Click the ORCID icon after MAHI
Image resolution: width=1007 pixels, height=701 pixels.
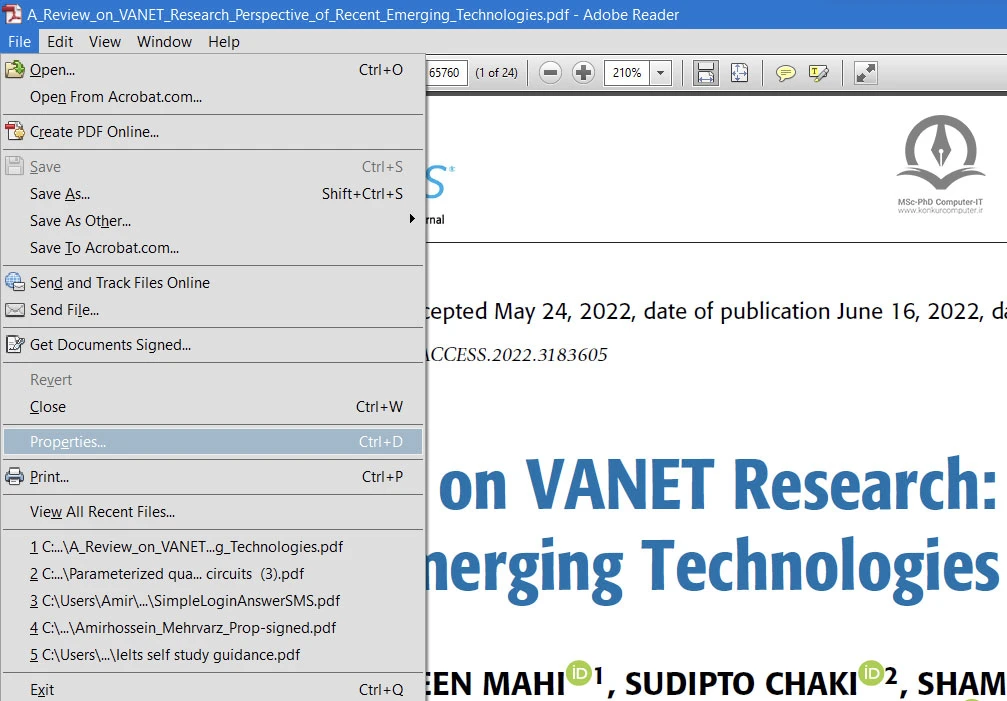pos(578,674)
